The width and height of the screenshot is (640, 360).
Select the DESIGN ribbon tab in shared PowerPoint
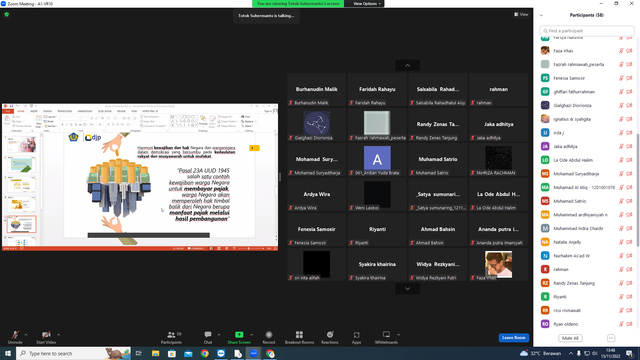(48, 111)
